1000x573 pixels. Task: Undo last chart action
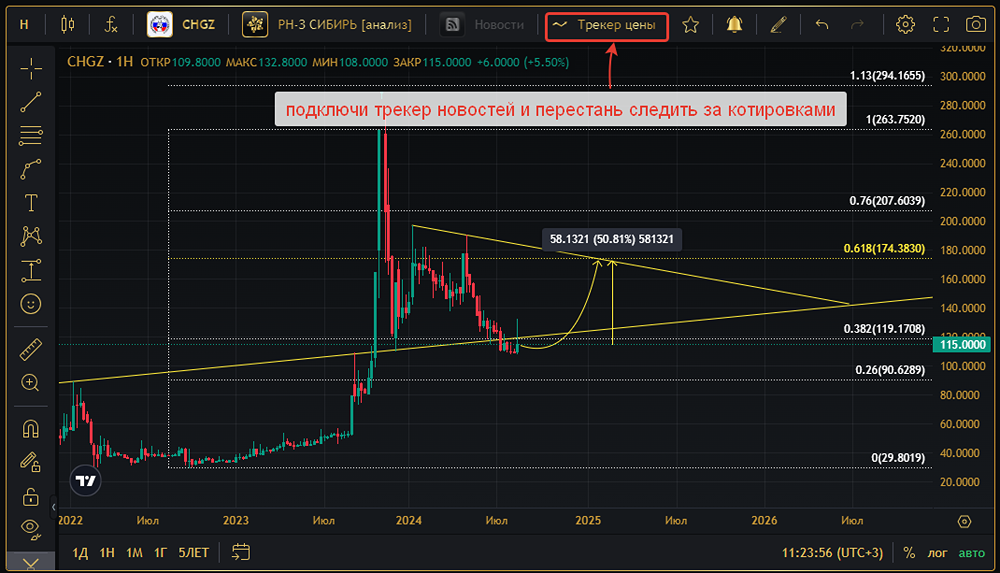[822, 25]
